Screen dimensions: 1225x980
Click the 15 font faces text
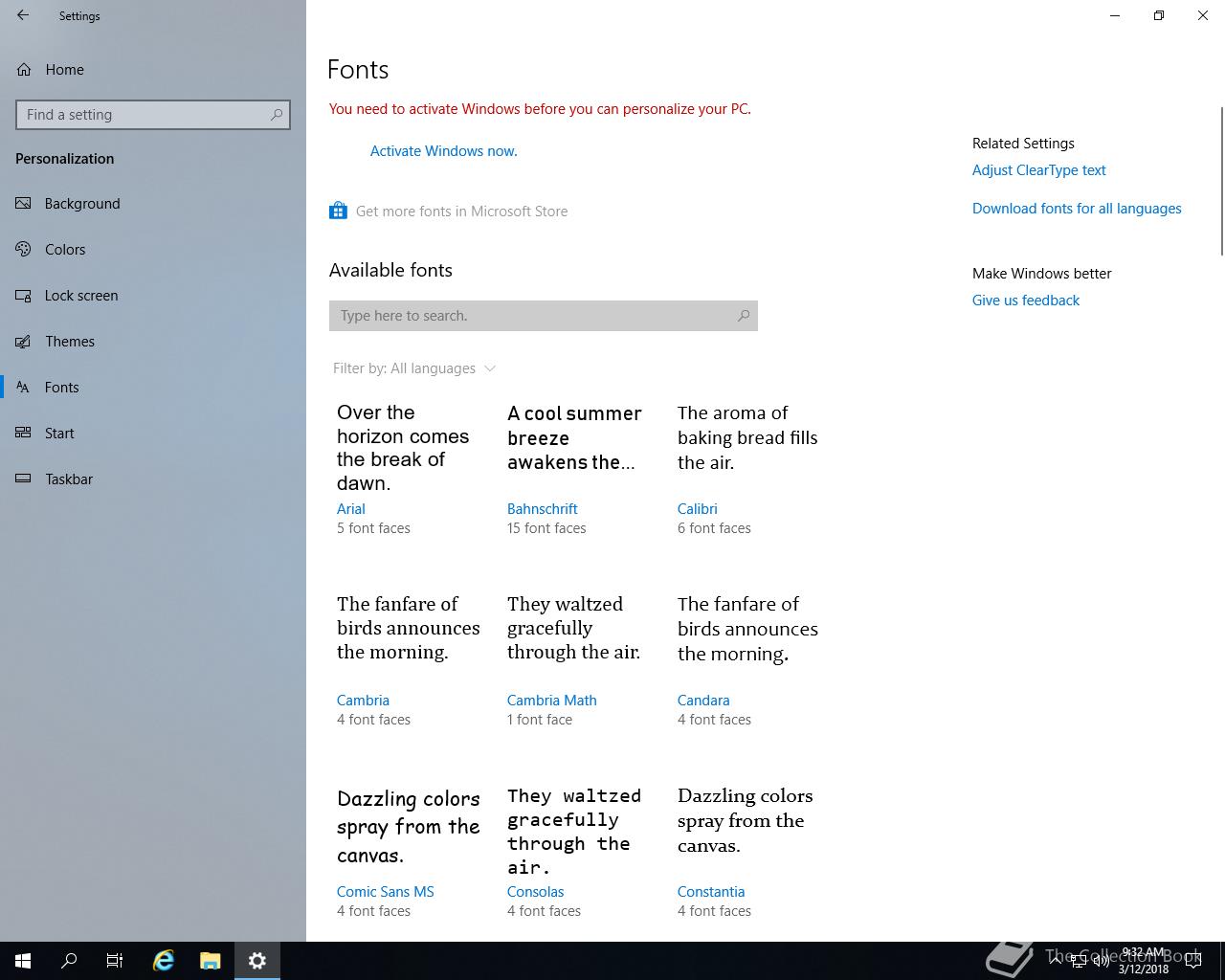546,528
